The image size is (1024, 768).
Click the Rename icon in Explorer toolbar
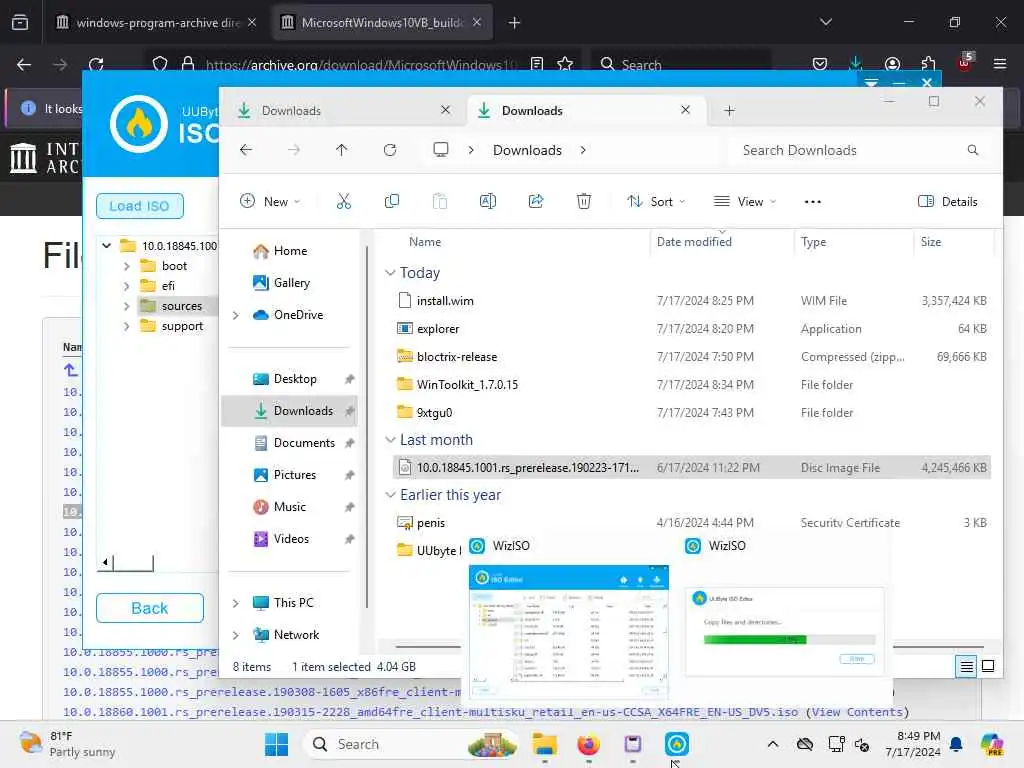488,201
